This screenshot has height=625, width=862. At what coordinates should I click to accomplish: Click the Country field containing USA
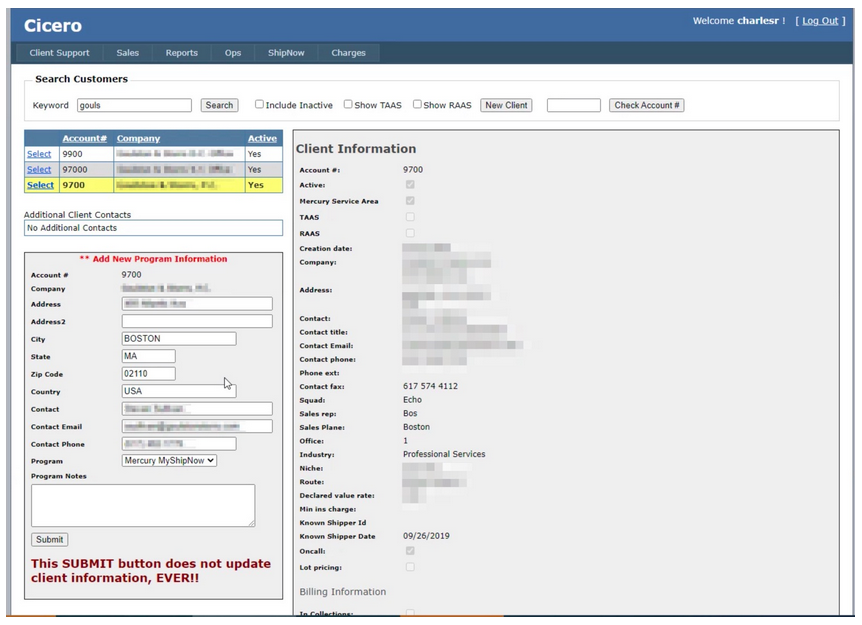coord(179,391)
